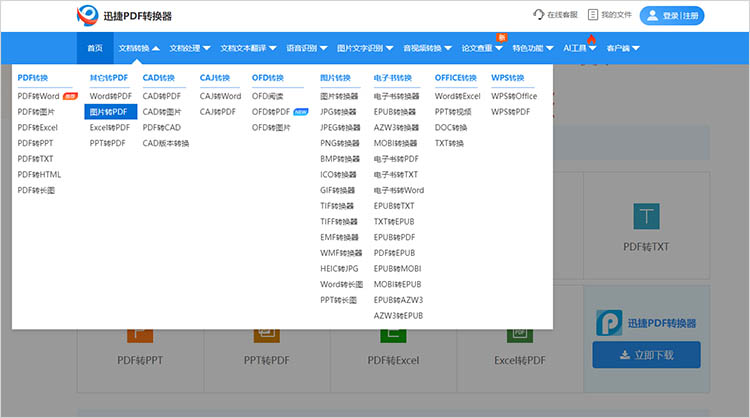
Task: Select PDF转Excel menu entry
Action: tap(37, 128)
